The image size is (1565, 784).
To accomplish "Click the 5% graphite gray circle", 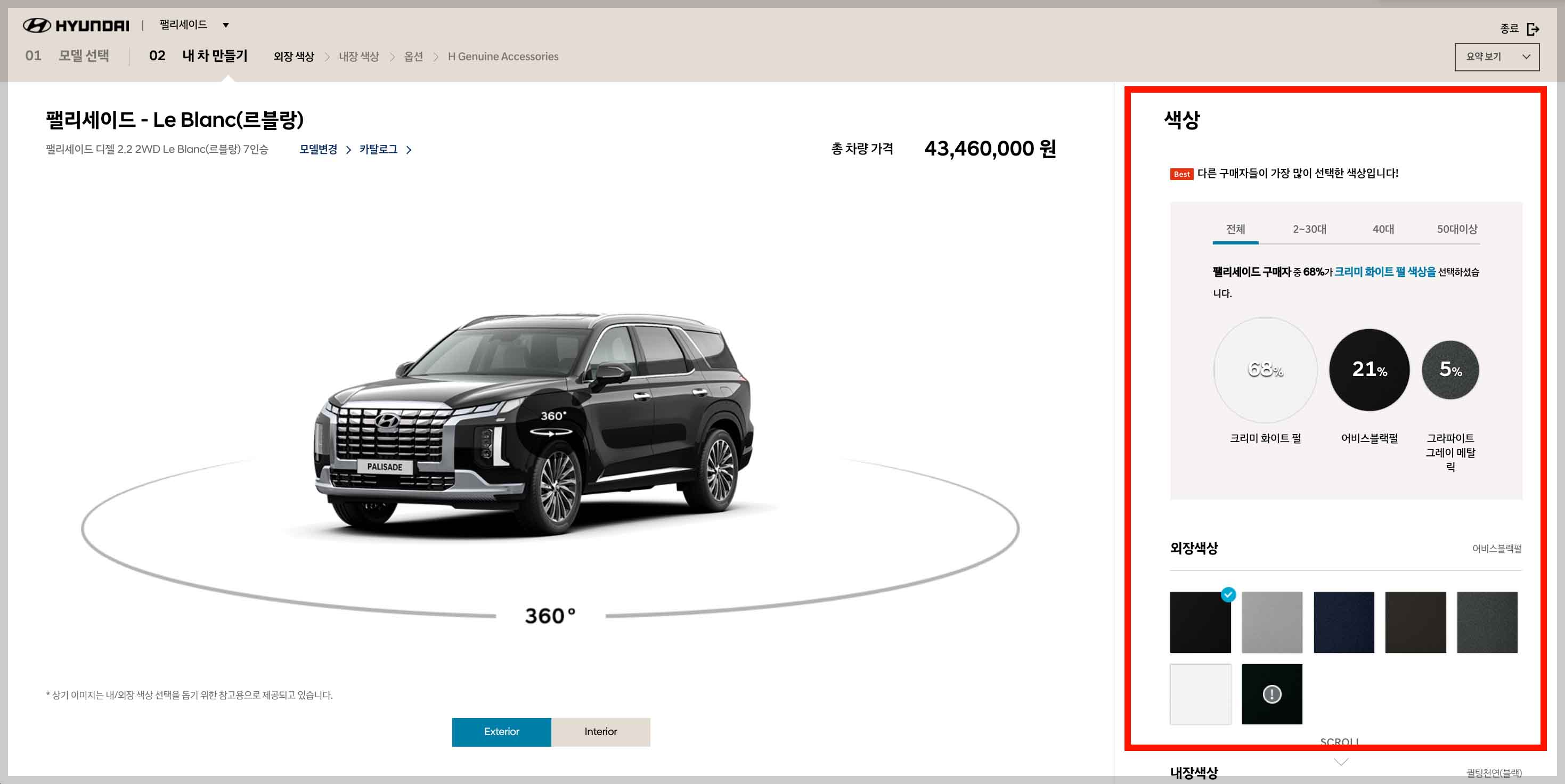I will coord(1450,369).
